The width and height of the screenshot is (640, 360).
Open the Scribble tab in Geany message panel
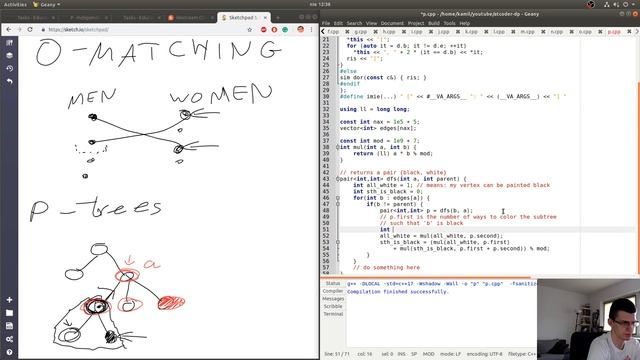pyautogui.click(x=333, y=306)
